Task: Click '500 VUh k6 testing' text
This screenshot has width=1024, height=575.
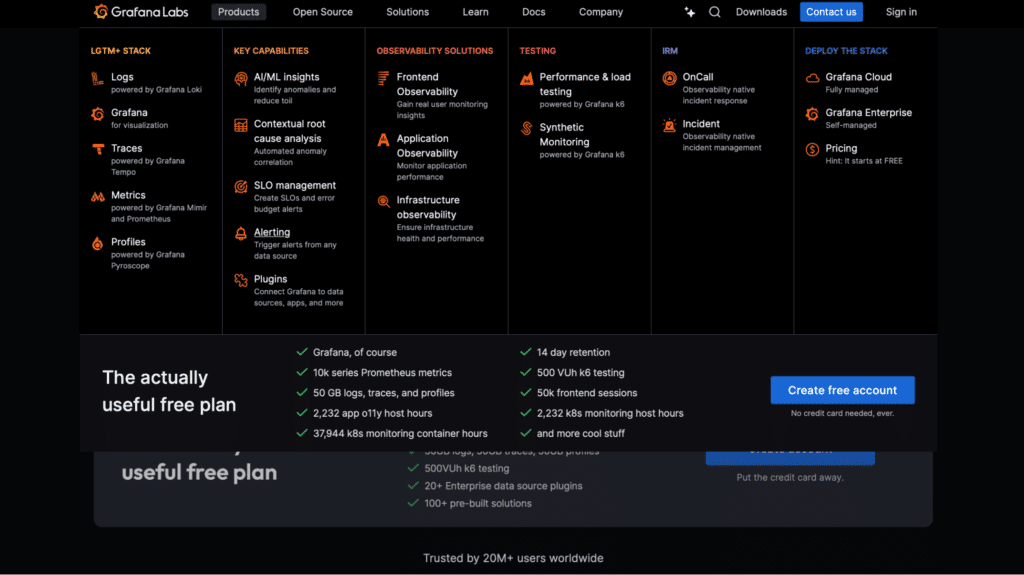Action: tap(581, 372)
